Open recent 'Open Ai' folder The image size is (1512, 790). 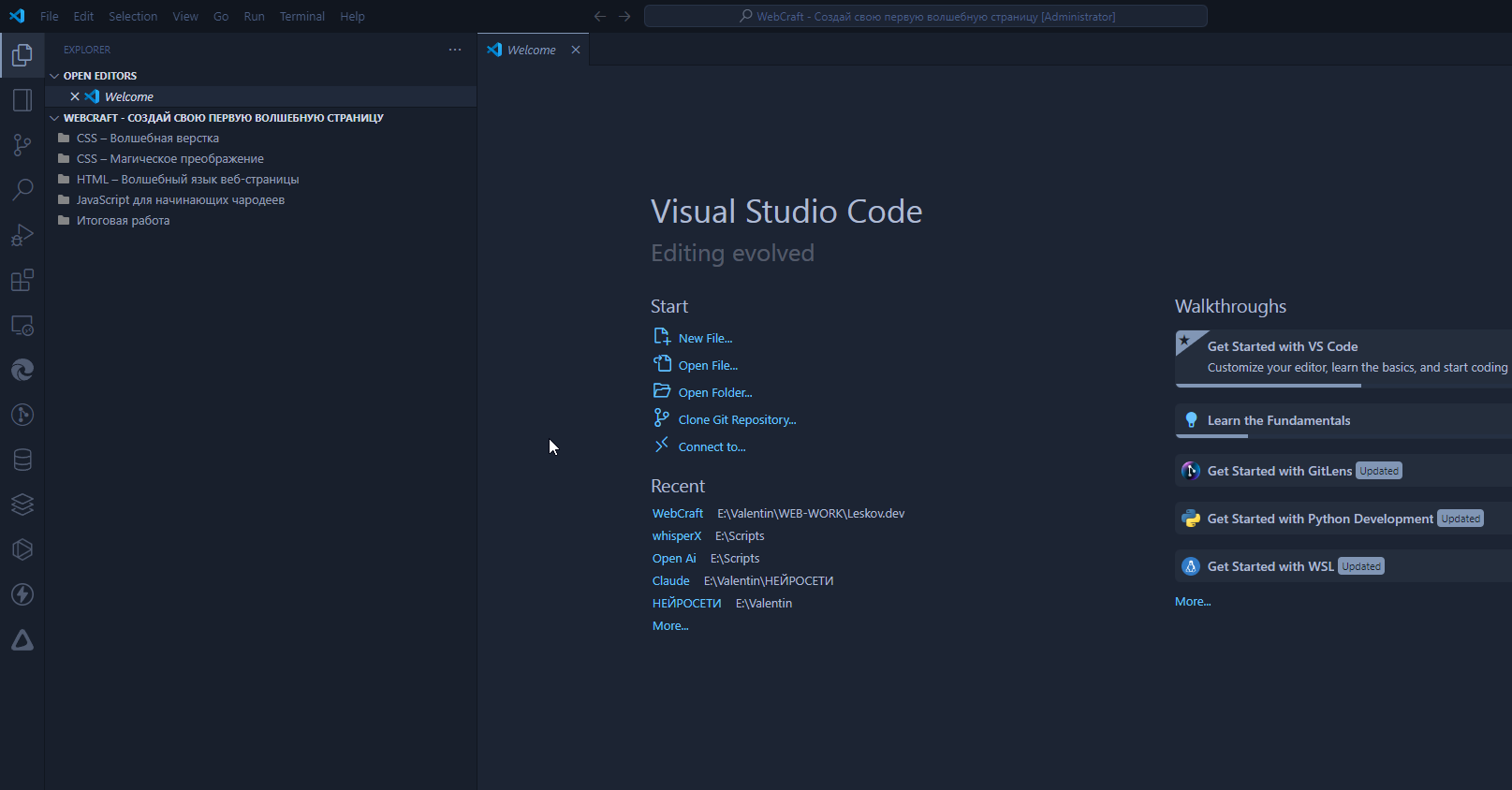point(674,558)
